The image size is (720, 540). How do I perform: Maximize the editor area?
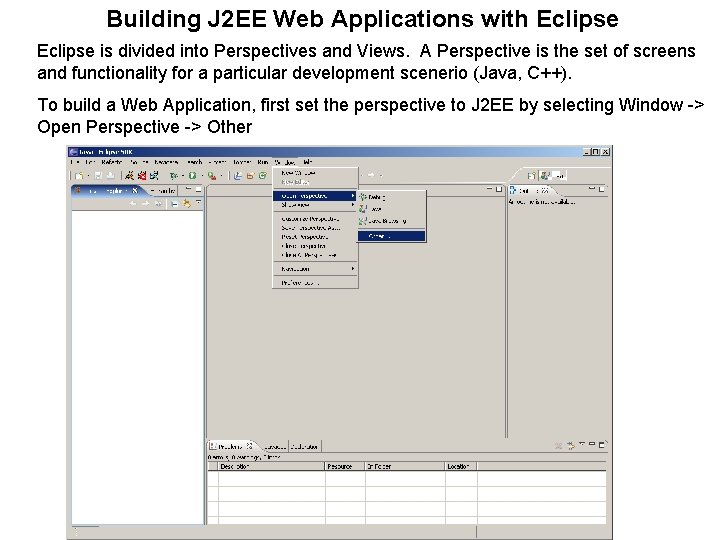click(x=499, y=189)
